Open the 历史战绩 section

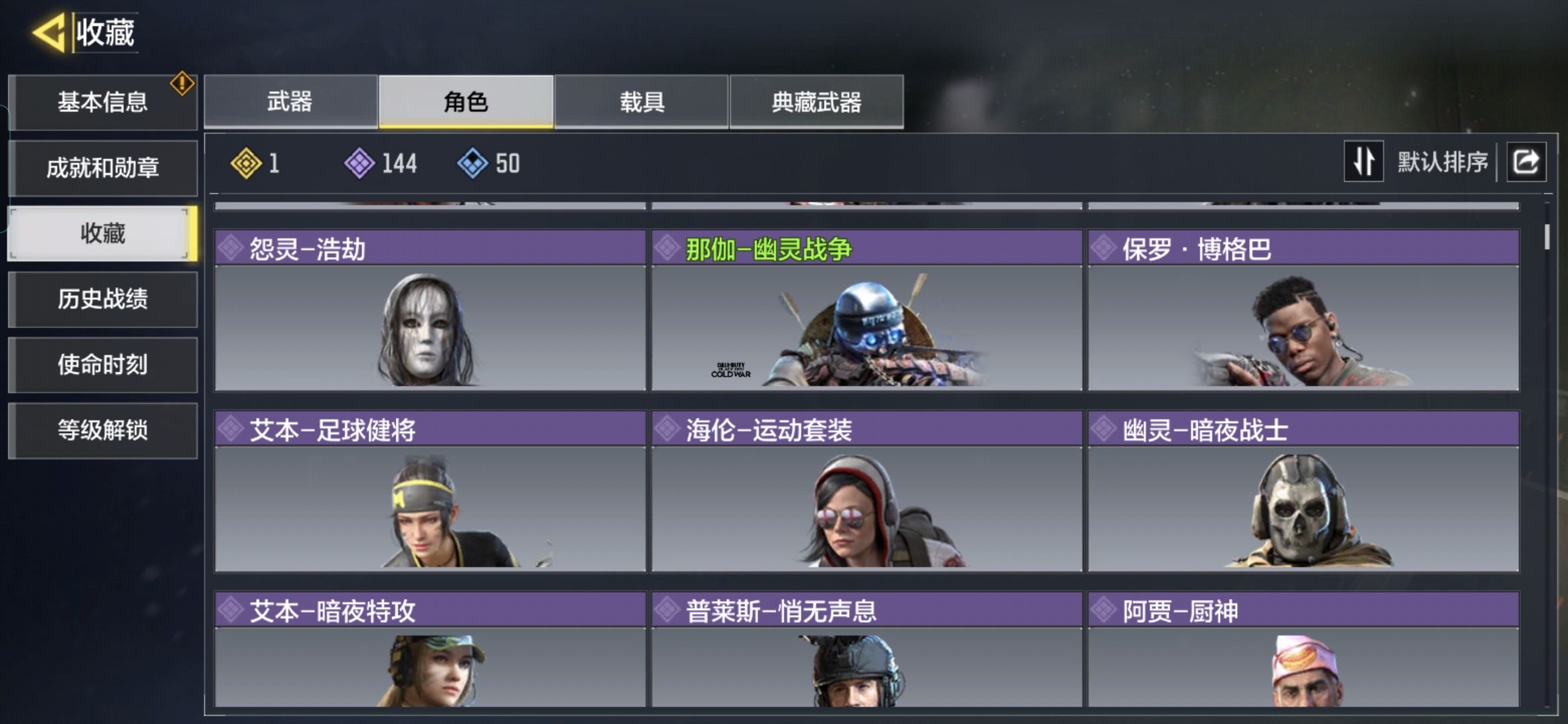103,299
